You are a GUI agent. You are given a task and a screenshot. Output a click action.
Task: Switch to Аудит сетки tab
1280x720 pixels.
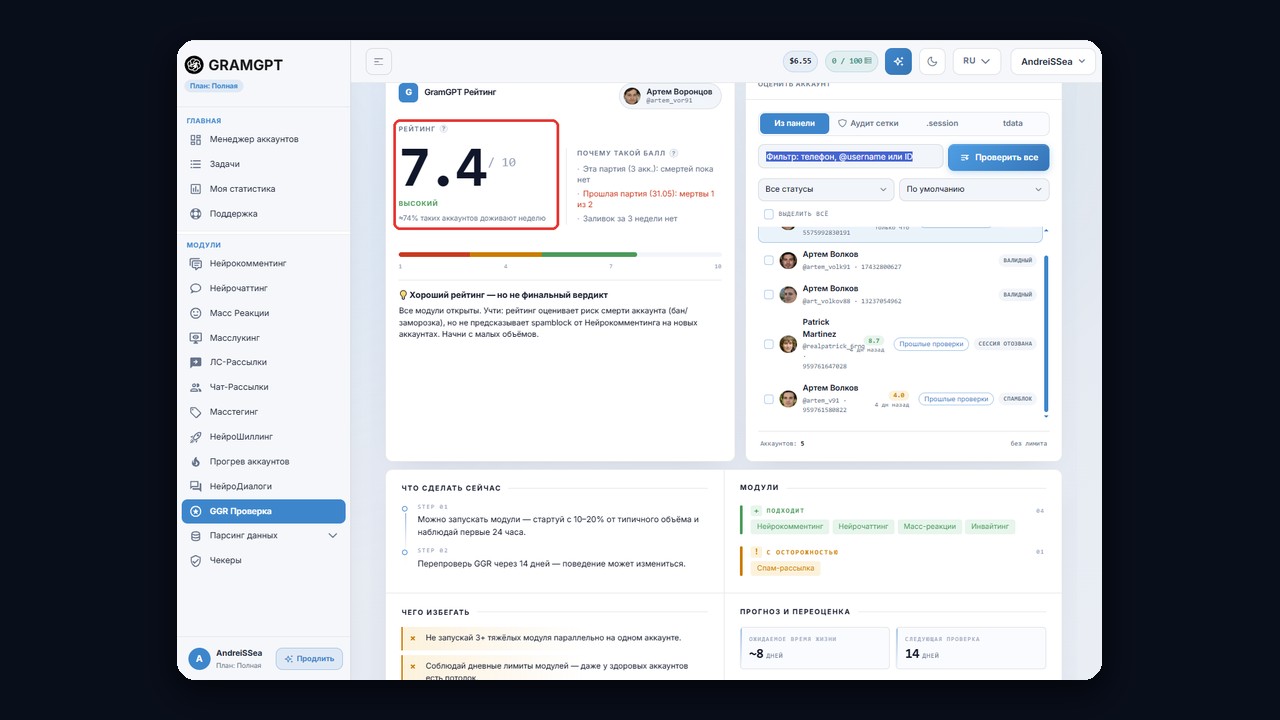coord(868,123)
